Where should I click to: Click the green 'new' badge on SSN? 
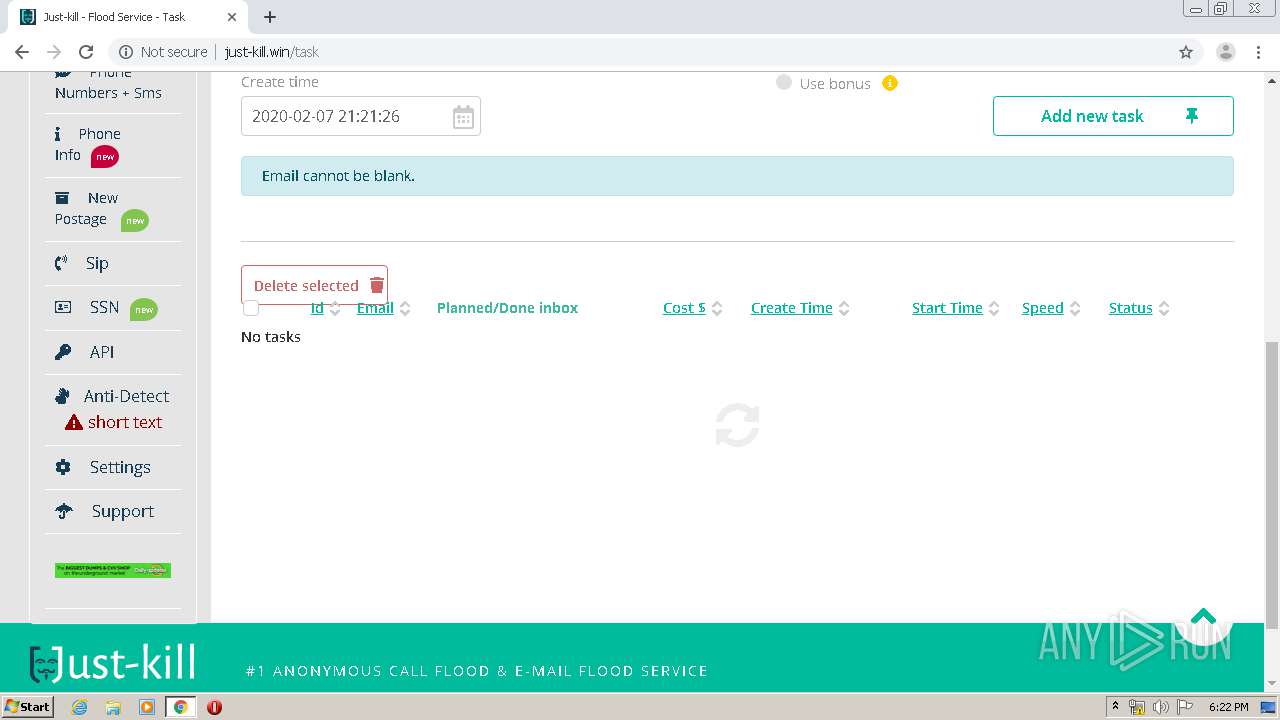[144, 309]
